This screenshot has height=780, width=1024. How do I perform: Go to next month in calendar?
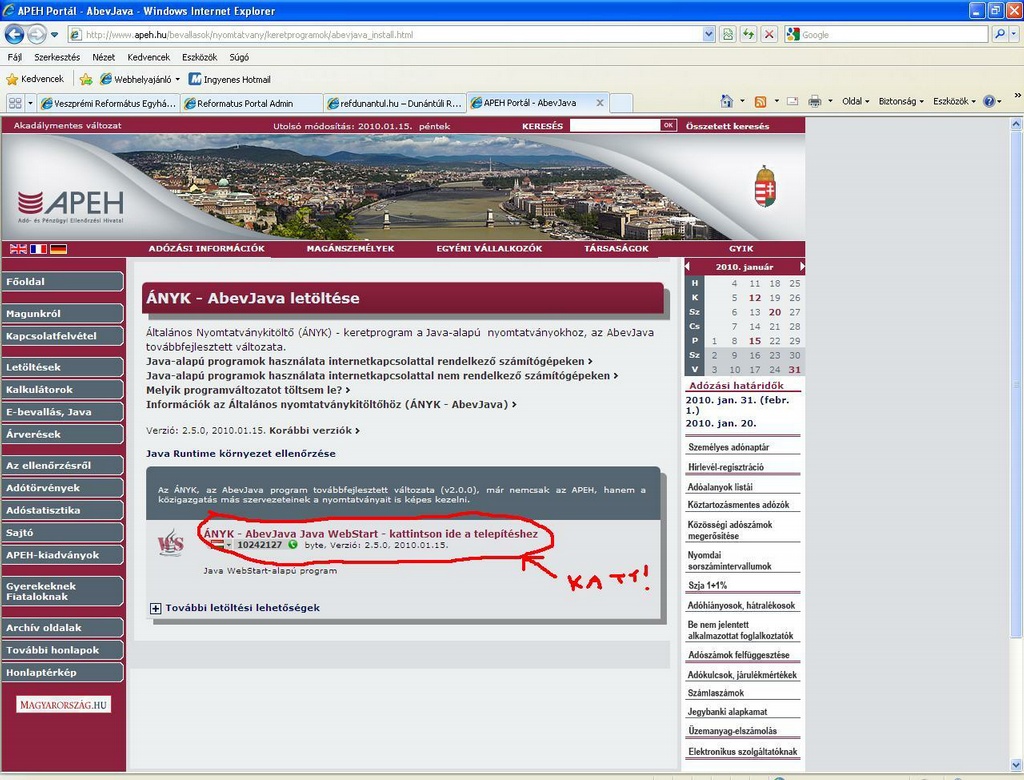point(802,267)
